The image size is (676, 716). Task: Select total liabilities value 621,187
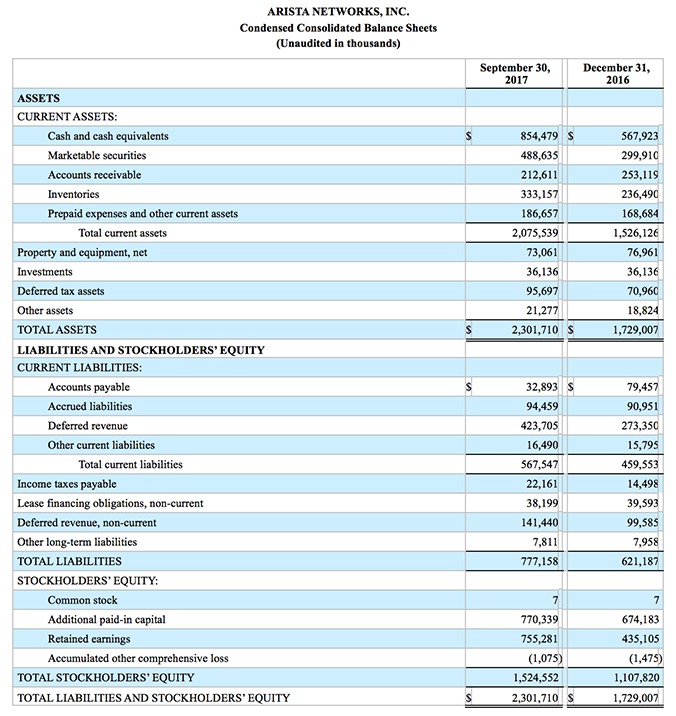click(639, 561)
